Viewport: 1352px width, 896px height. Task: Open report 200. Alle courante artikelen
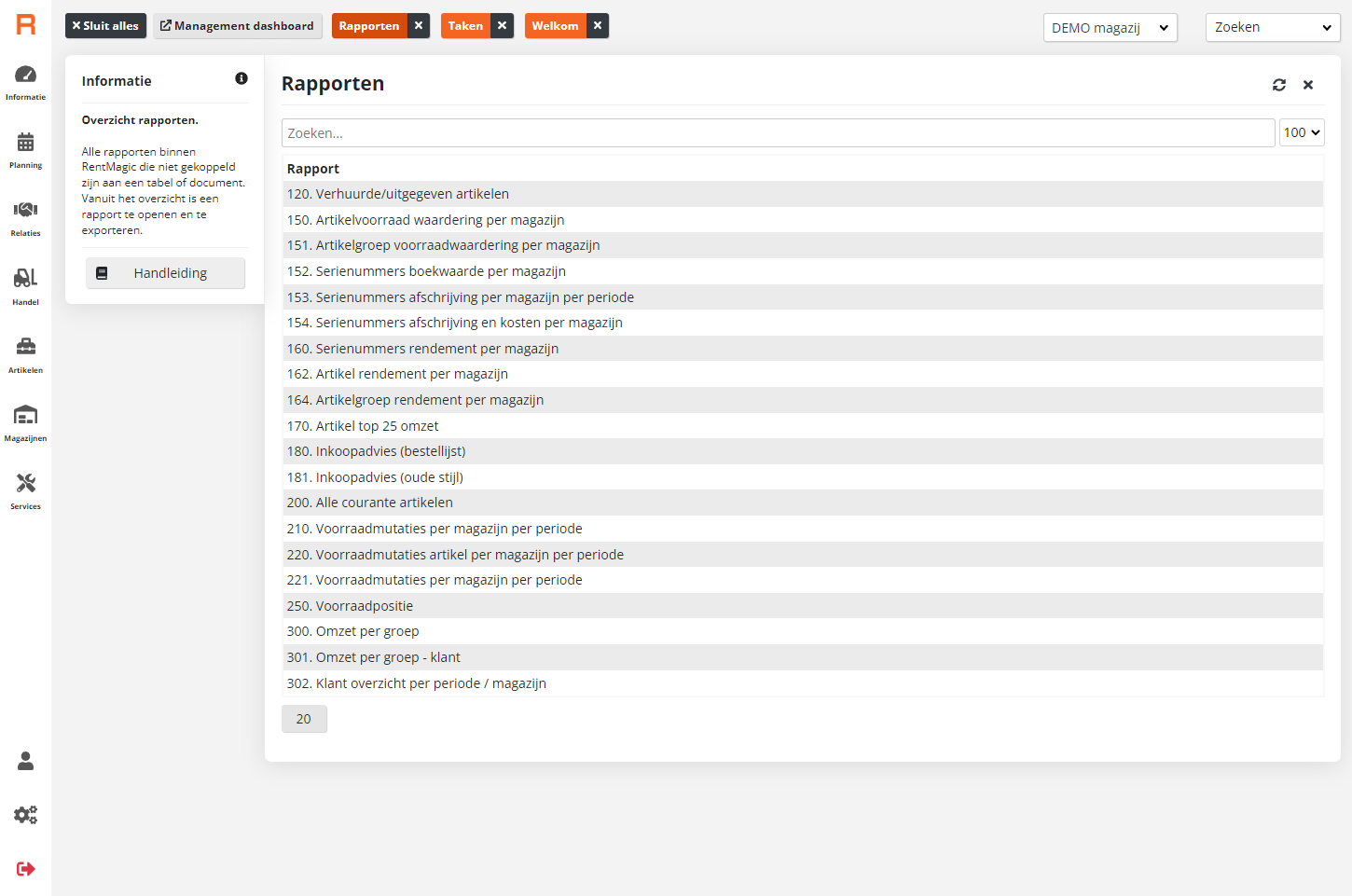tap(803, 503)
